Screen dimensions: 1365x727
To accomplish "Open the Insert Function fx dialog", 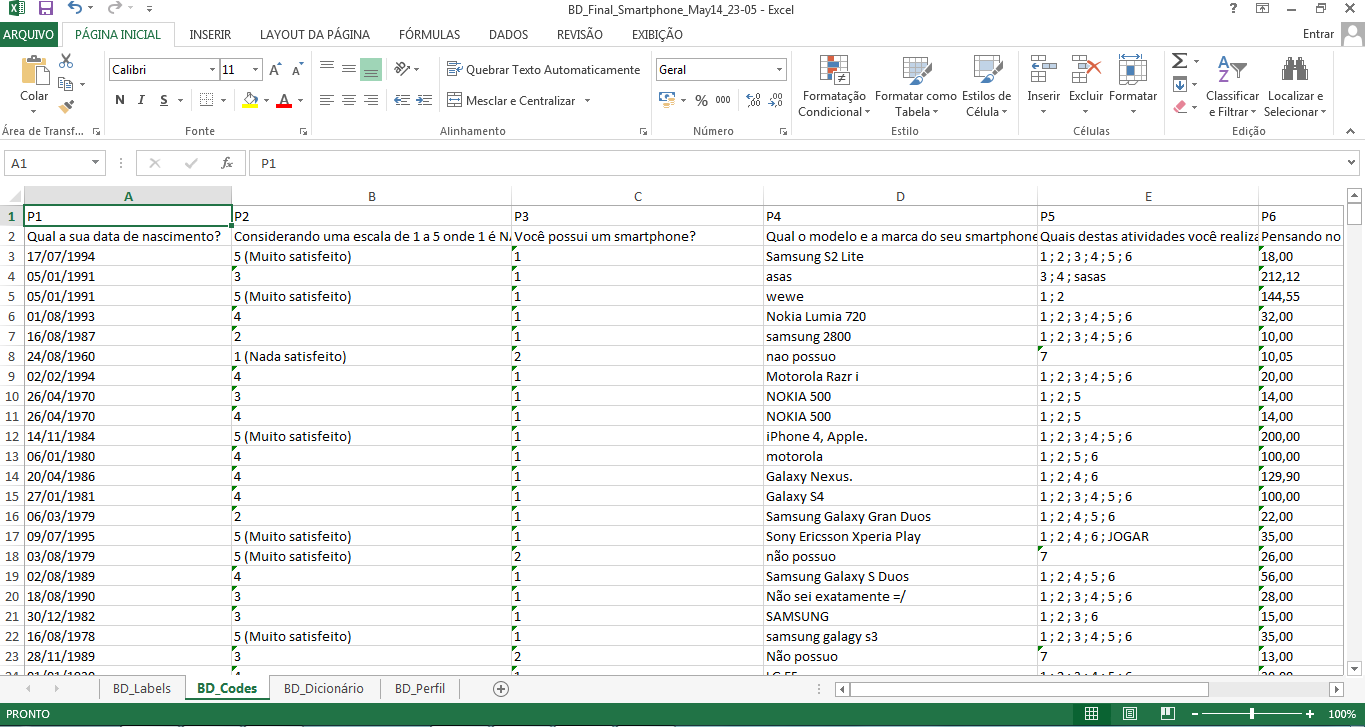I will coord(227,163).
